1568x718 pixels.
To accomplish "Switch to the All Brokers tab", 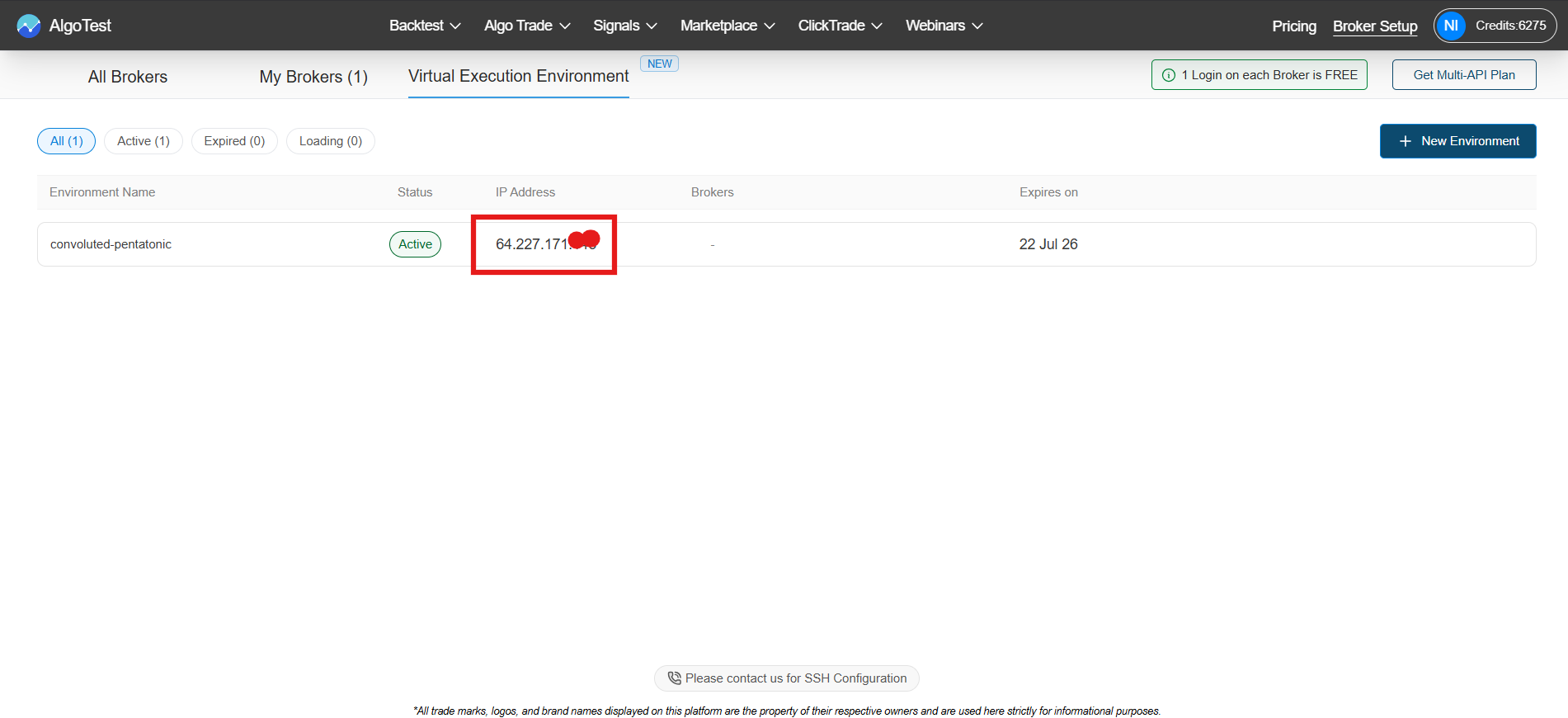I will pyautogui.click(x=128, y=77).
